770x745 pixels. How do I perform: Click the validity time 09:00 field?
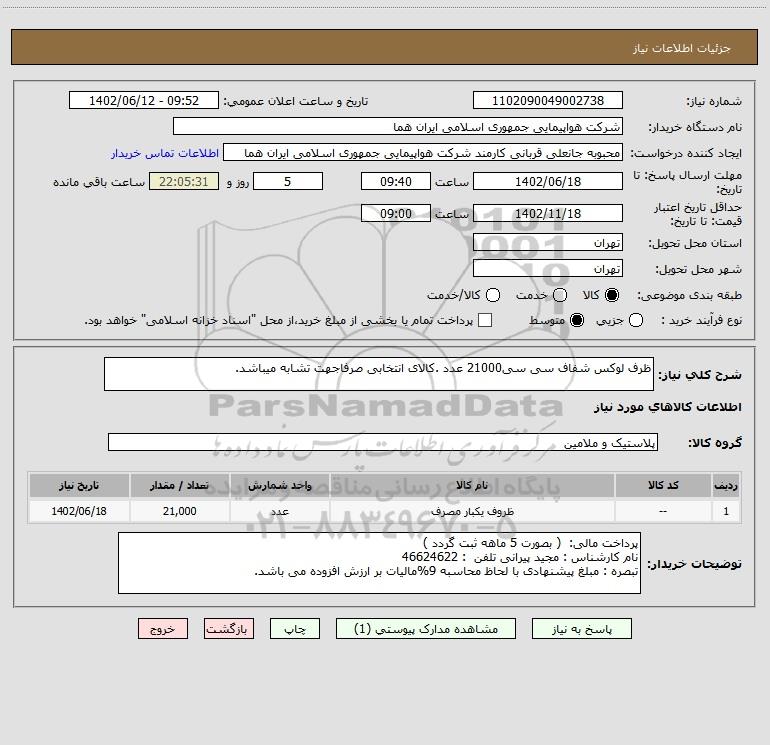pos(396,213)
